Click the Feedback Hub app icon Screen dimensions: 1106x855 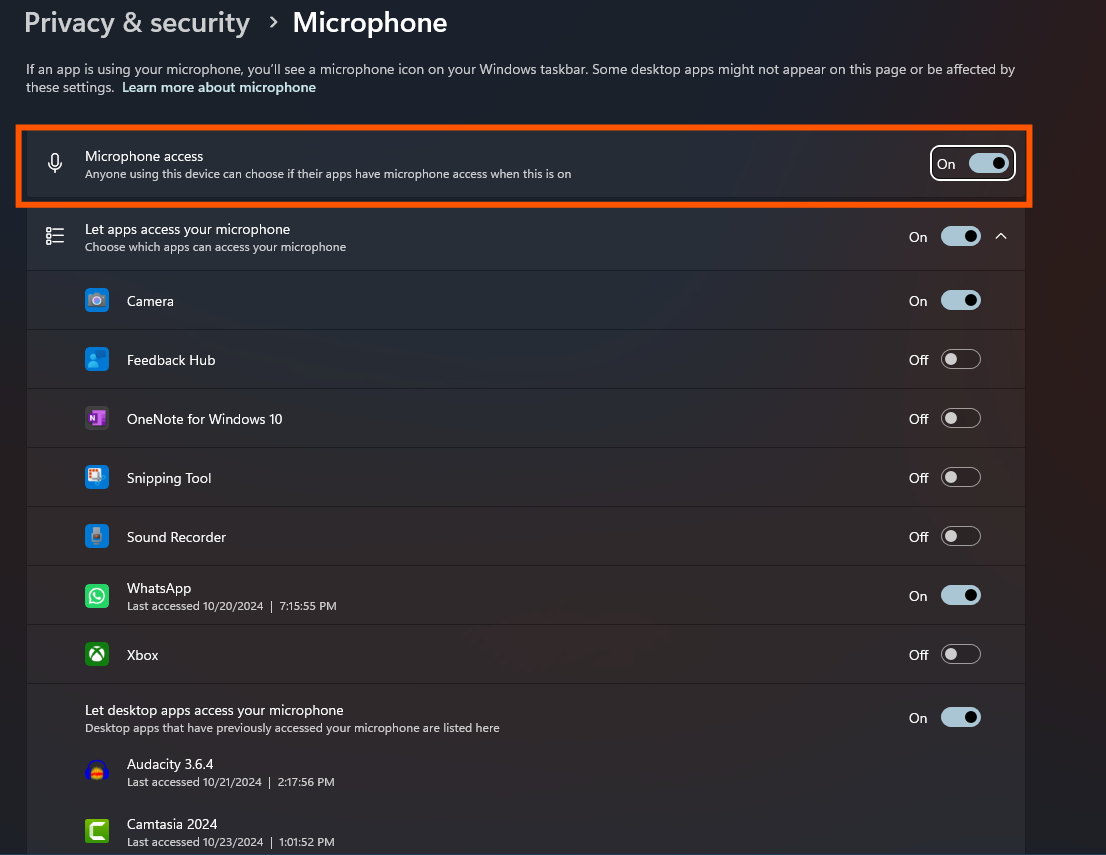click(x=97, y=359)
